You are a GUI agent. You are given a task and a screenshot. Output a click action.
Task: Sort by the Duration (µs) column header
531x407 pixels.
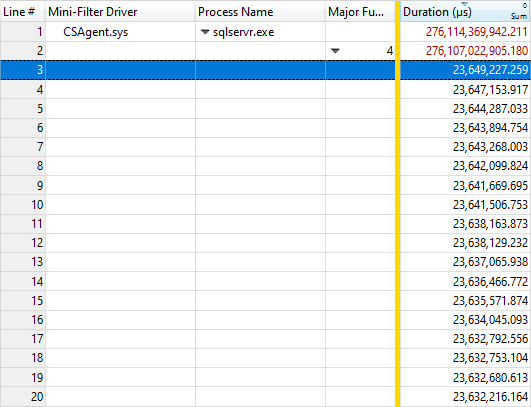pos(437,12)
